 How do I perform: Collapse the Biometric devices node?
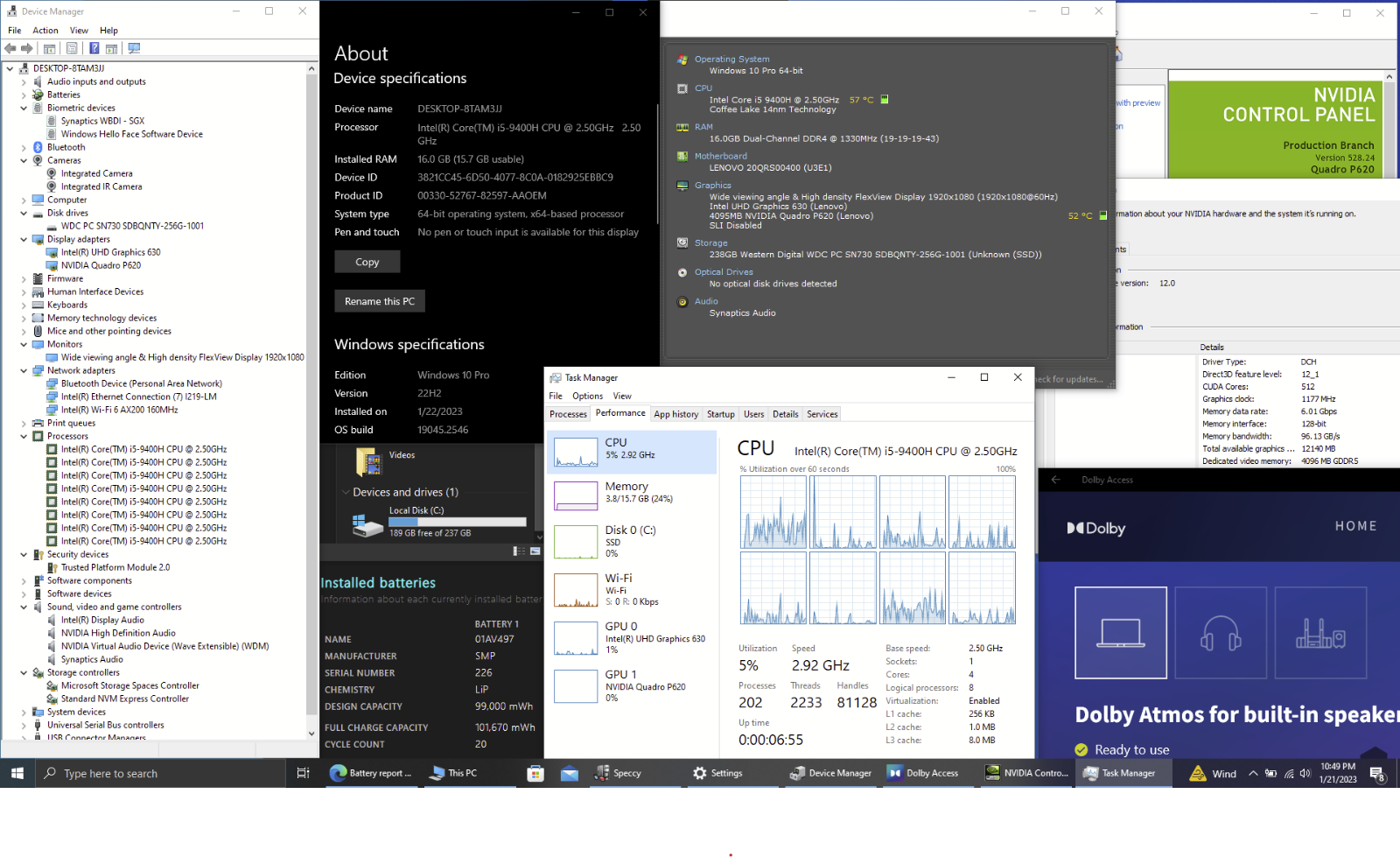pyautogui.click(x=24, y=109)
